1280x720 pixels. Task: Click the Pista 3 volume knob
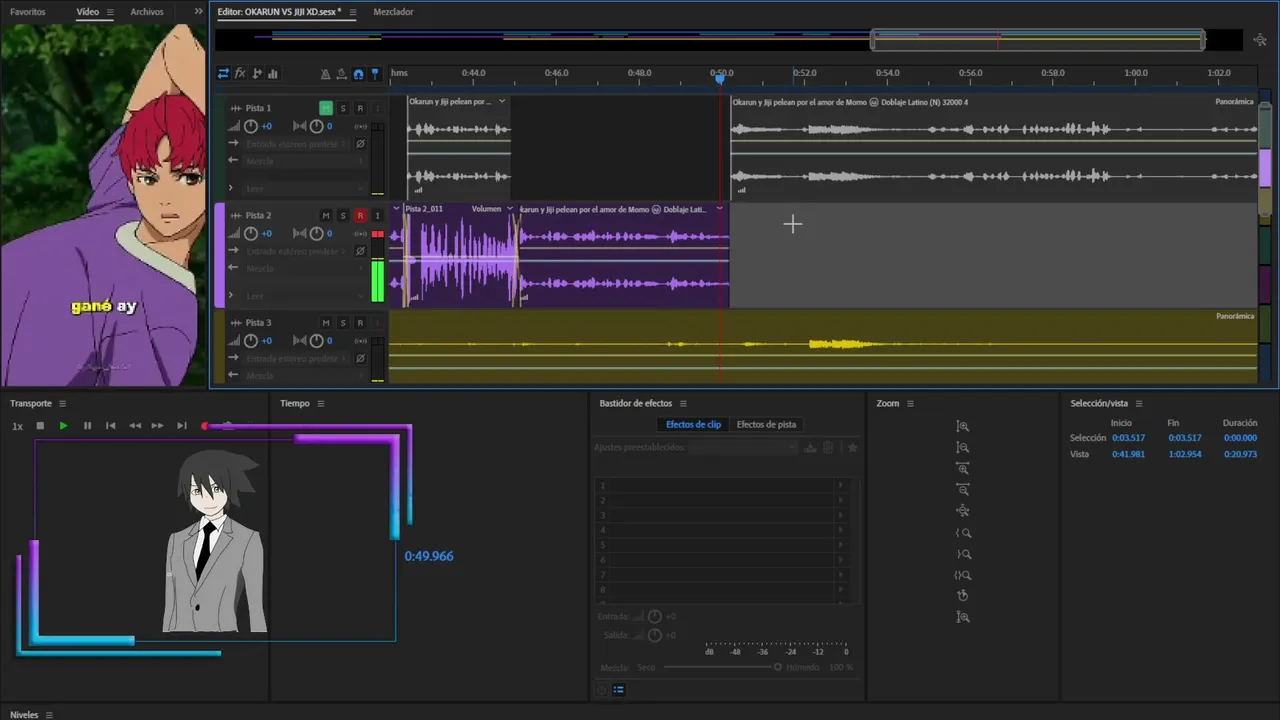(x=251, y=341)
